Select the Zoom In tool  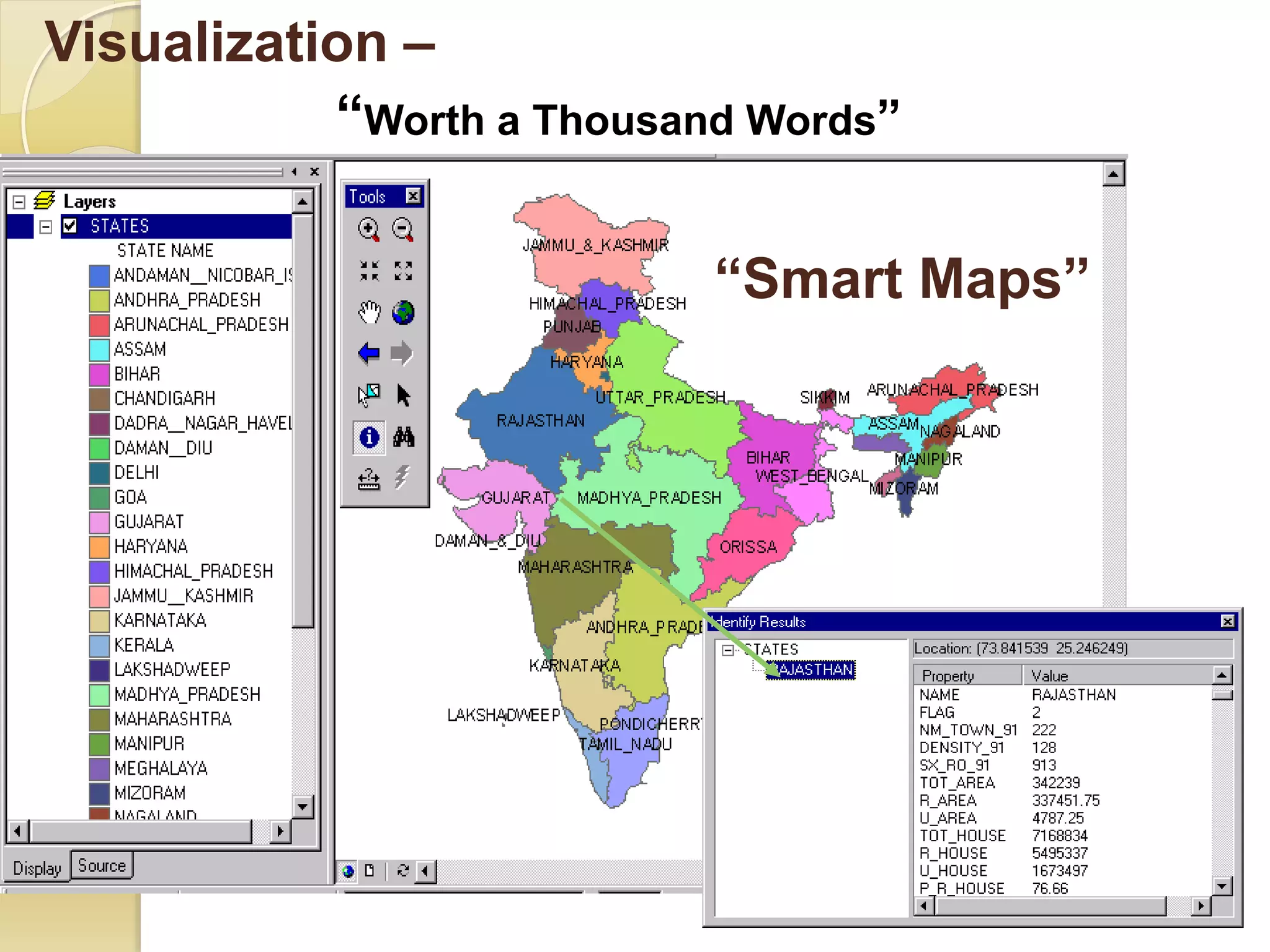coord(369,229)
